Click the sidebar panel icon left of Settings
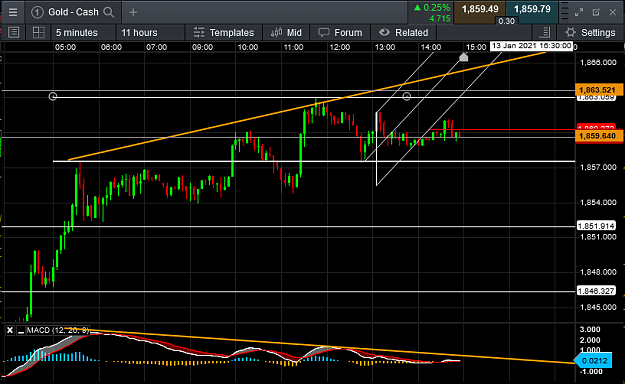 (544, 33)
